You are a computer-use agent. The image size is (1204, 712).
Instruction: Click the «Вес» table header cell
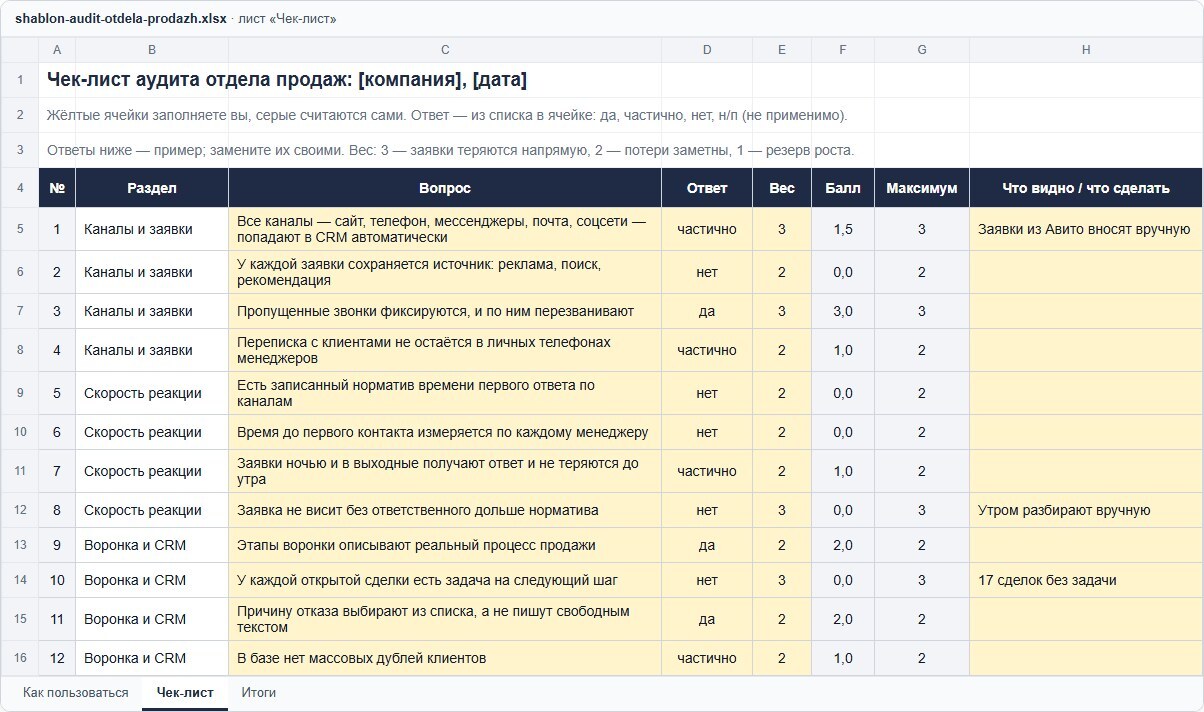(782, 188)
